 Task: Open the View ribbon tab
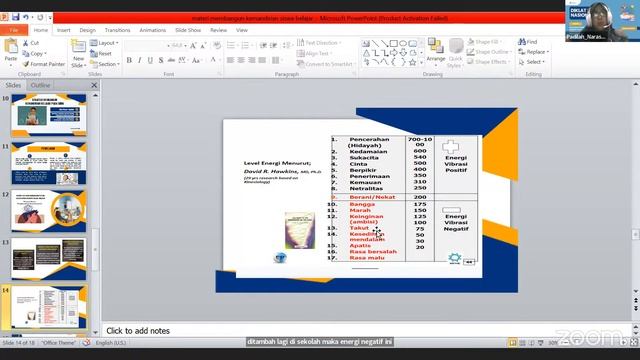(242, 30)
